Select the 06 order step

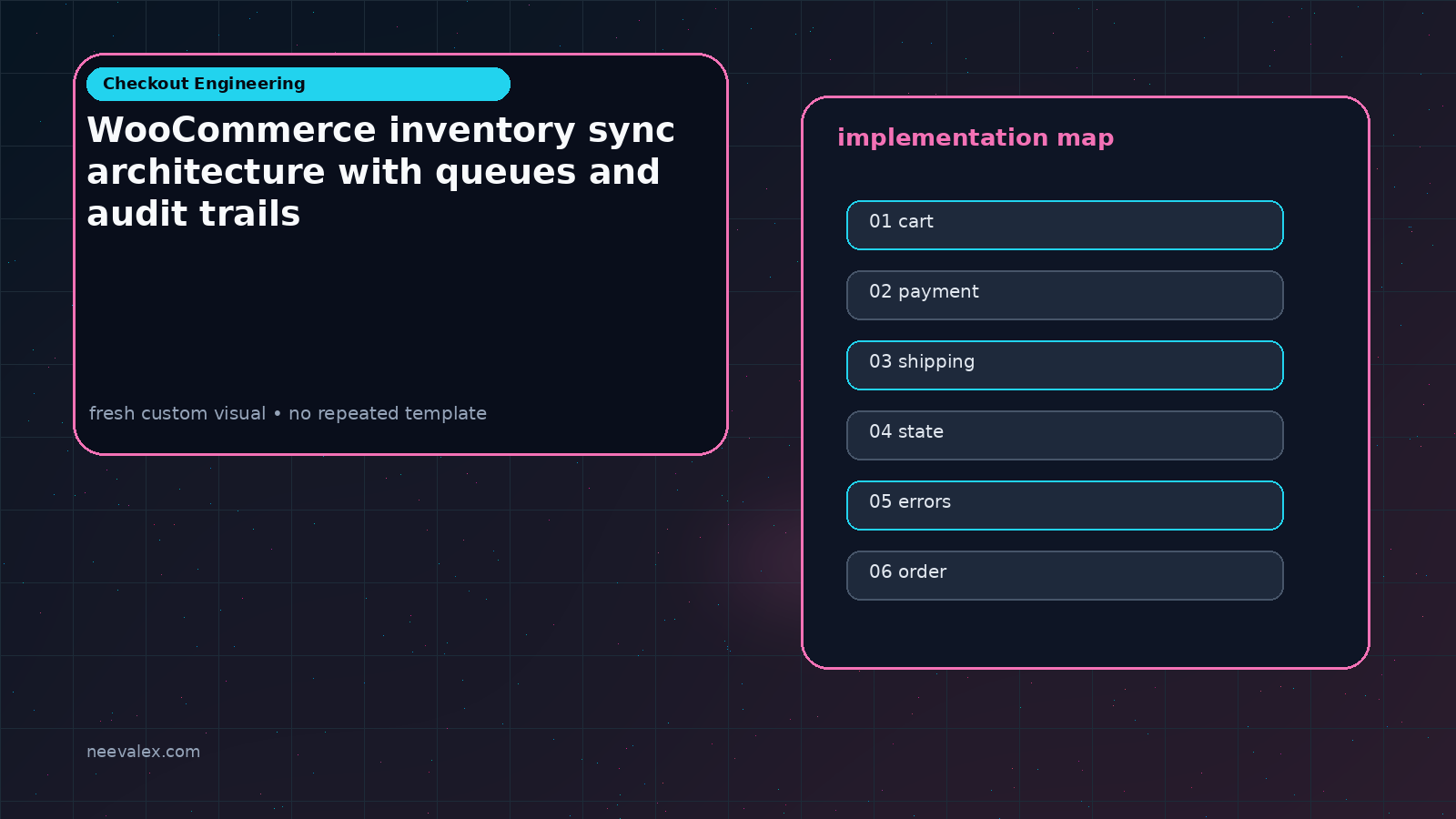pos(1065,575)
